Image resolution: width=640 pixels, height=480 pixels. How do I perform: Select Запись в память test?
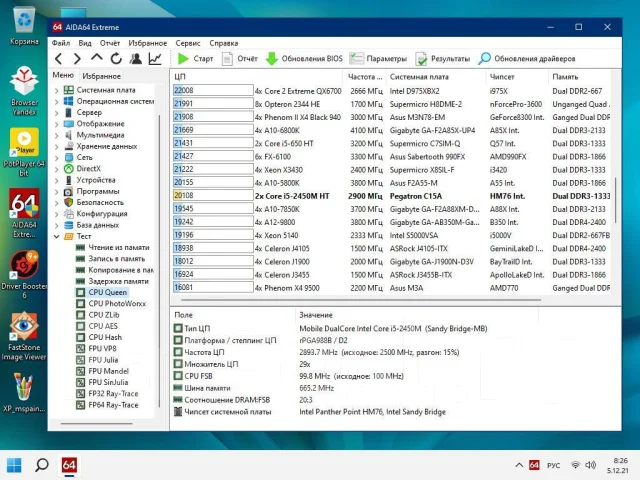[x=116, y=259]
